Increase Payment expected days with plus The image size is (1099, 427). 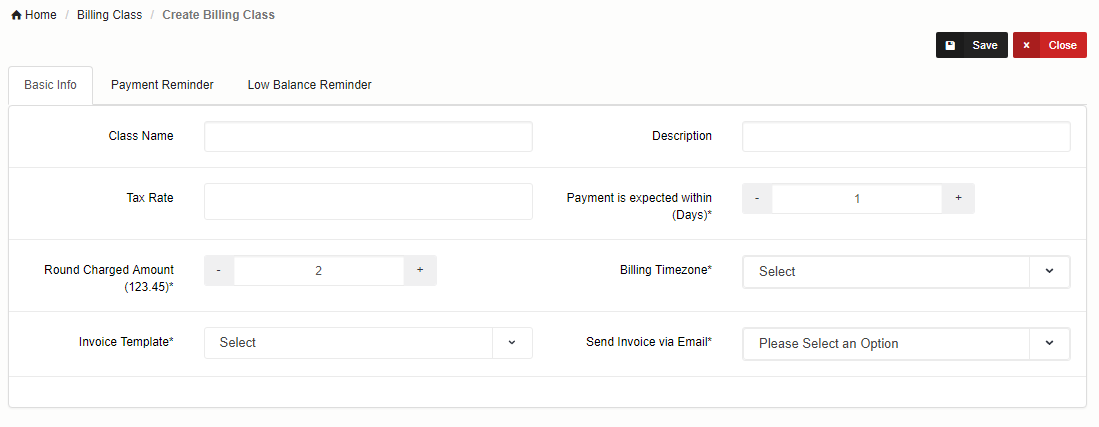958,199
